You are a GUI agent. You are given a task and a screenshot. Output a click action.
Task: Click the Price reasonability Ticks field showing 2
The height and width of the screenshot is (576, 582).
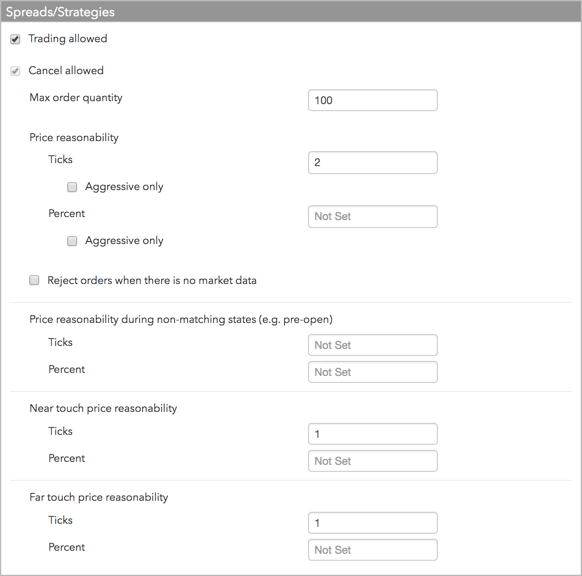(x=373, y=163)
